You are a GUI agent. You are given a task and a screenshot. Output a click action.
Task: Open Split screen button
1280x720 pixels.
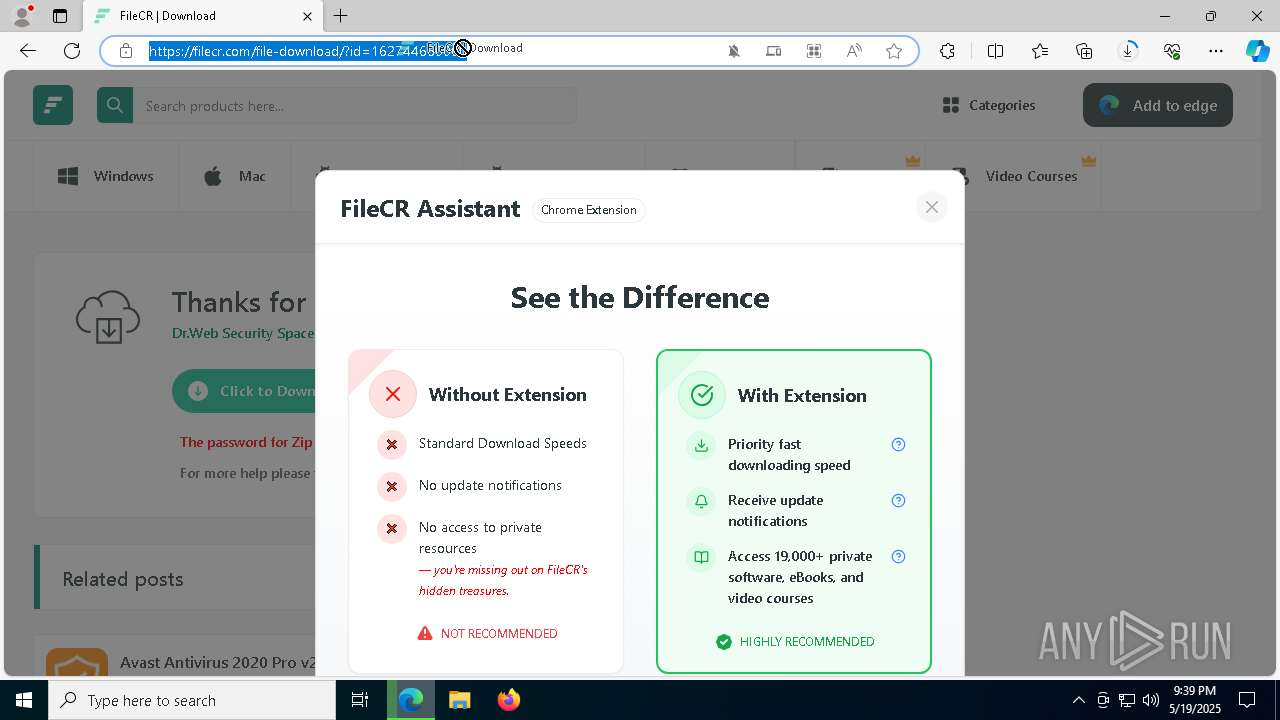coord(995,51)
